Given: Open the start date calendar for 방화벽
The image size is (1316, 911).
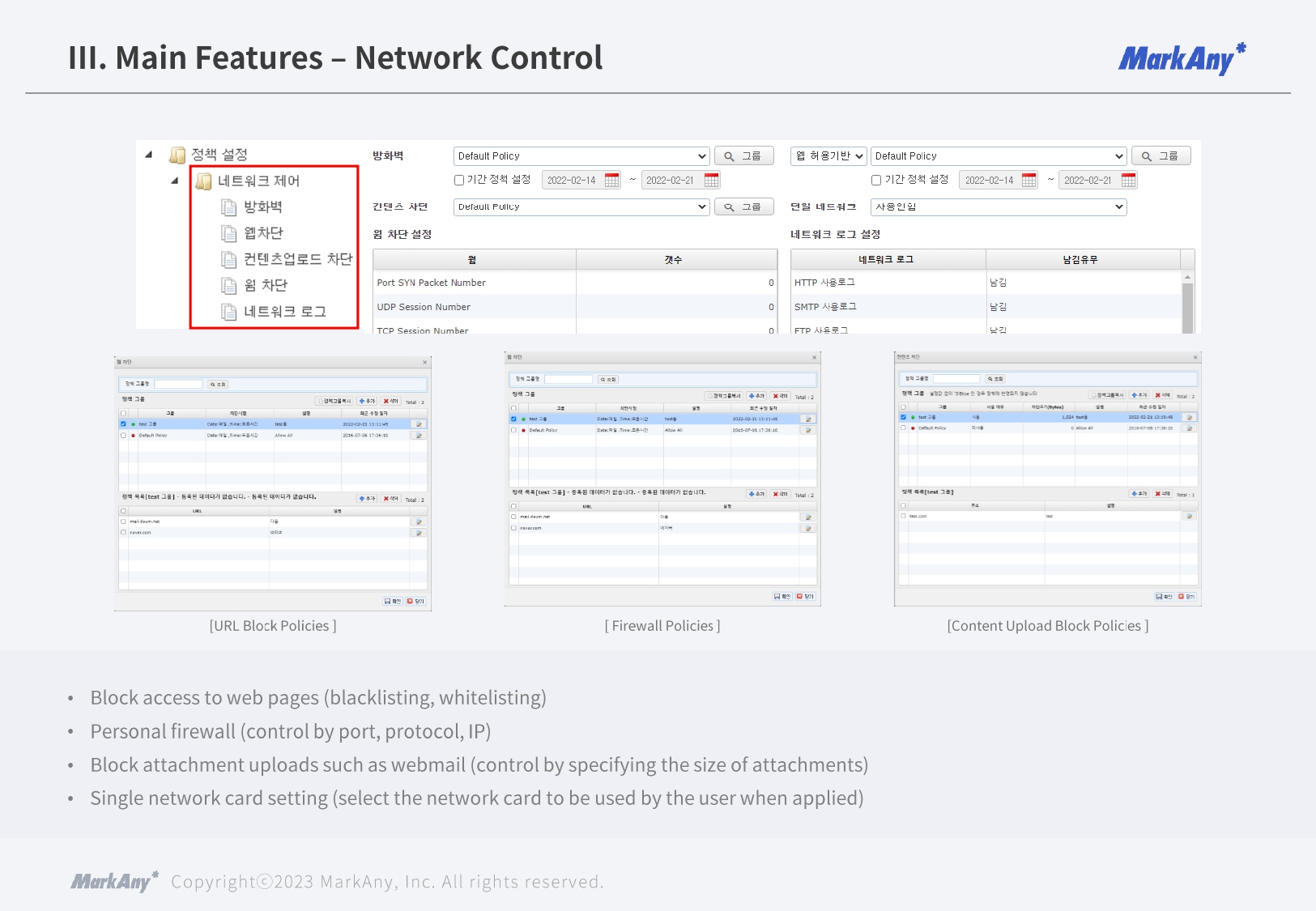Looking at the screenshot, I should 612,181.
